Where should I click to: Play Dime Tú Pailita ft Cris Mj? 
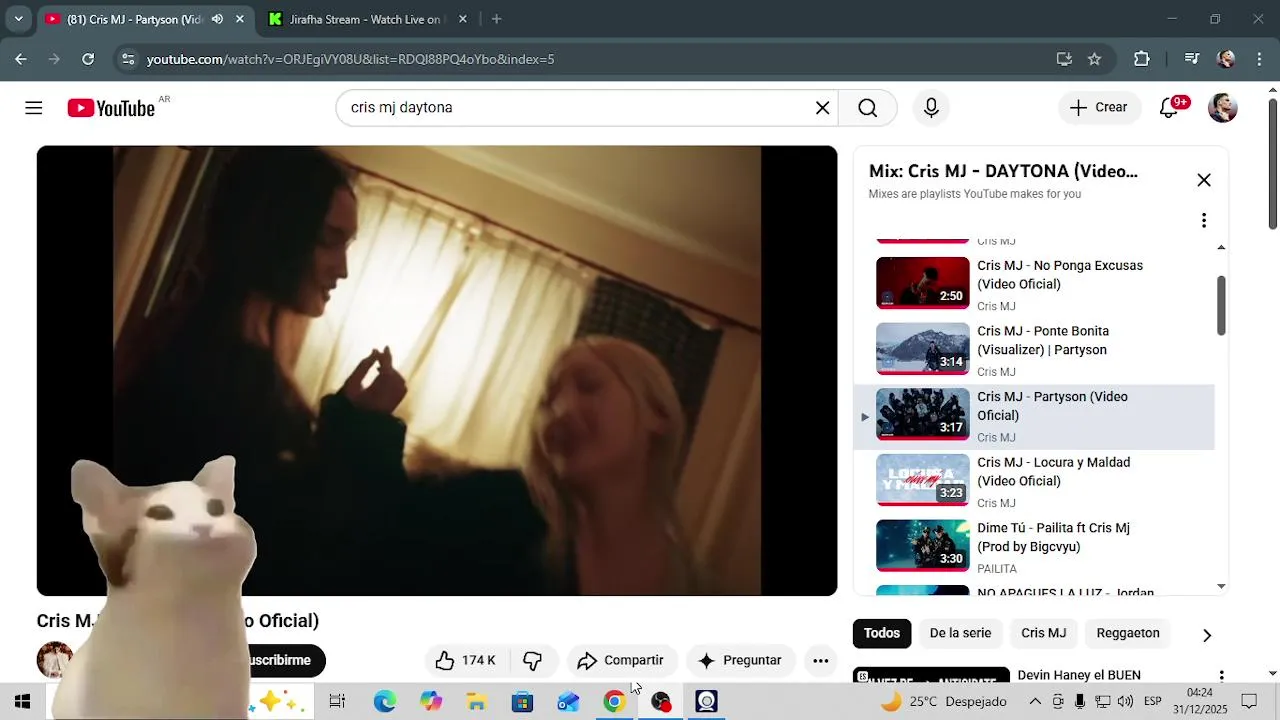tap(1034, 547)
